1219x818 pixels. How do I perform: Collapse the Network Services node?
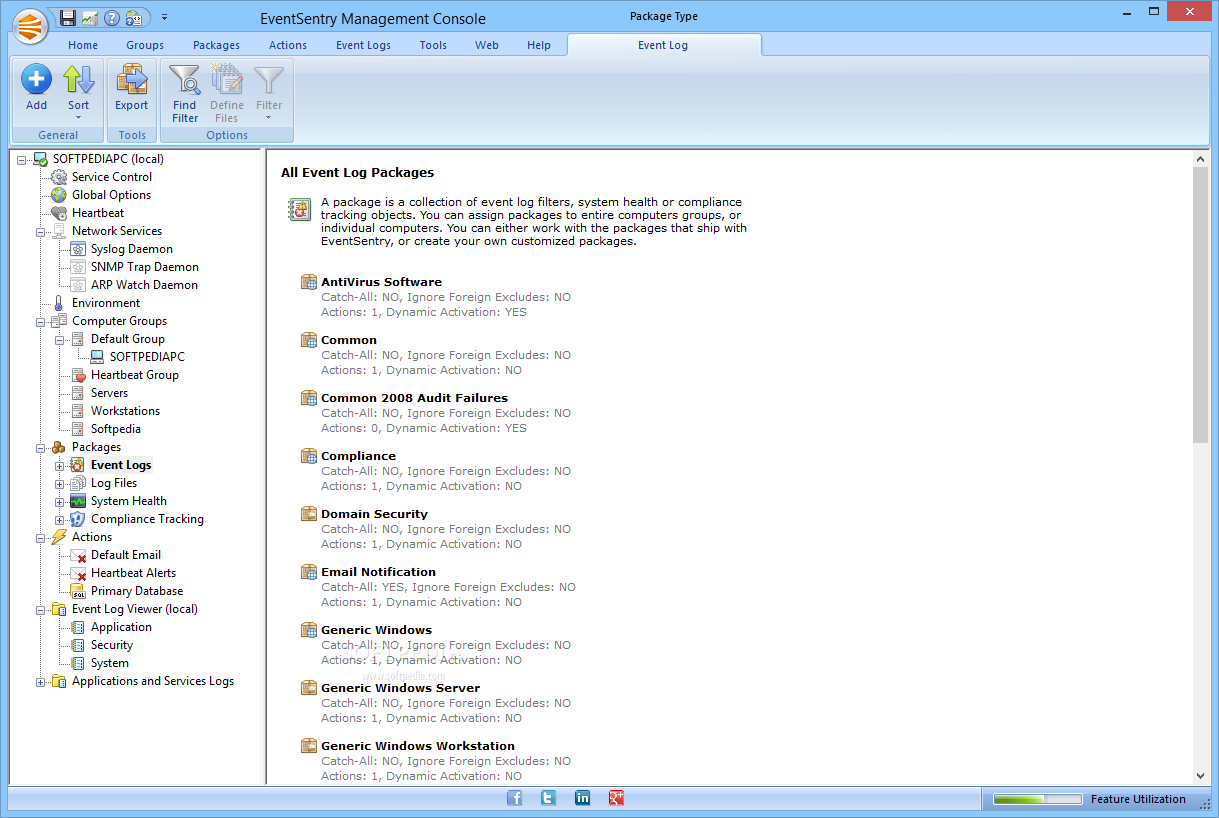41,232
